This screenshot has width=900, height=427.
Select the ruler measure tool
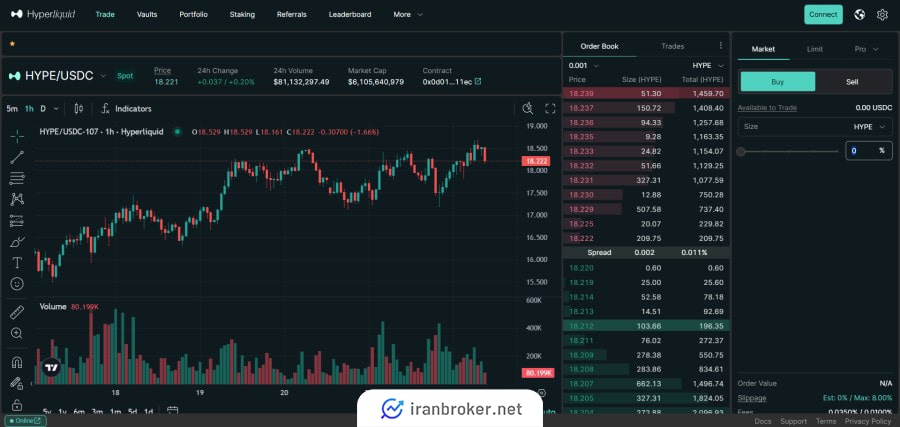pos(17,312)
